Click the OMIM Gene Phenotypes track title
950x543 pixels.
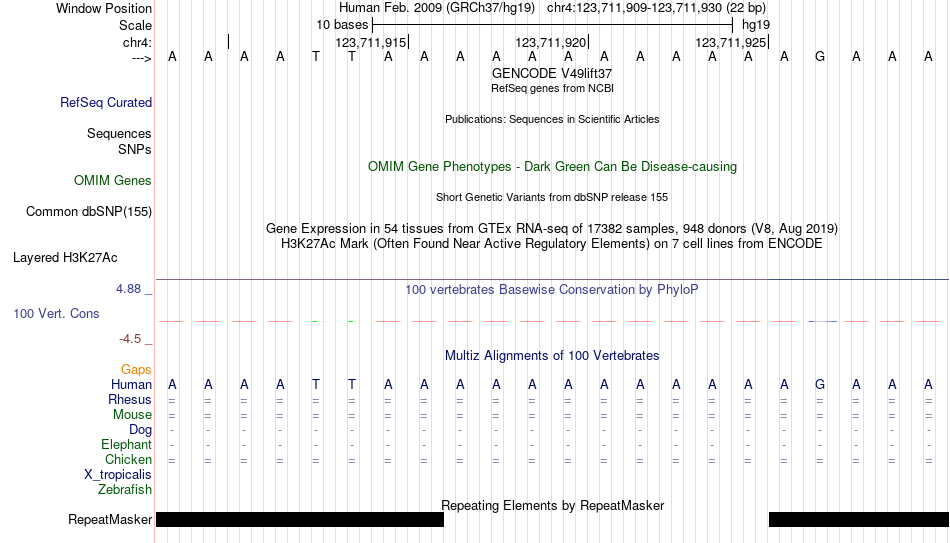point(552,167)
